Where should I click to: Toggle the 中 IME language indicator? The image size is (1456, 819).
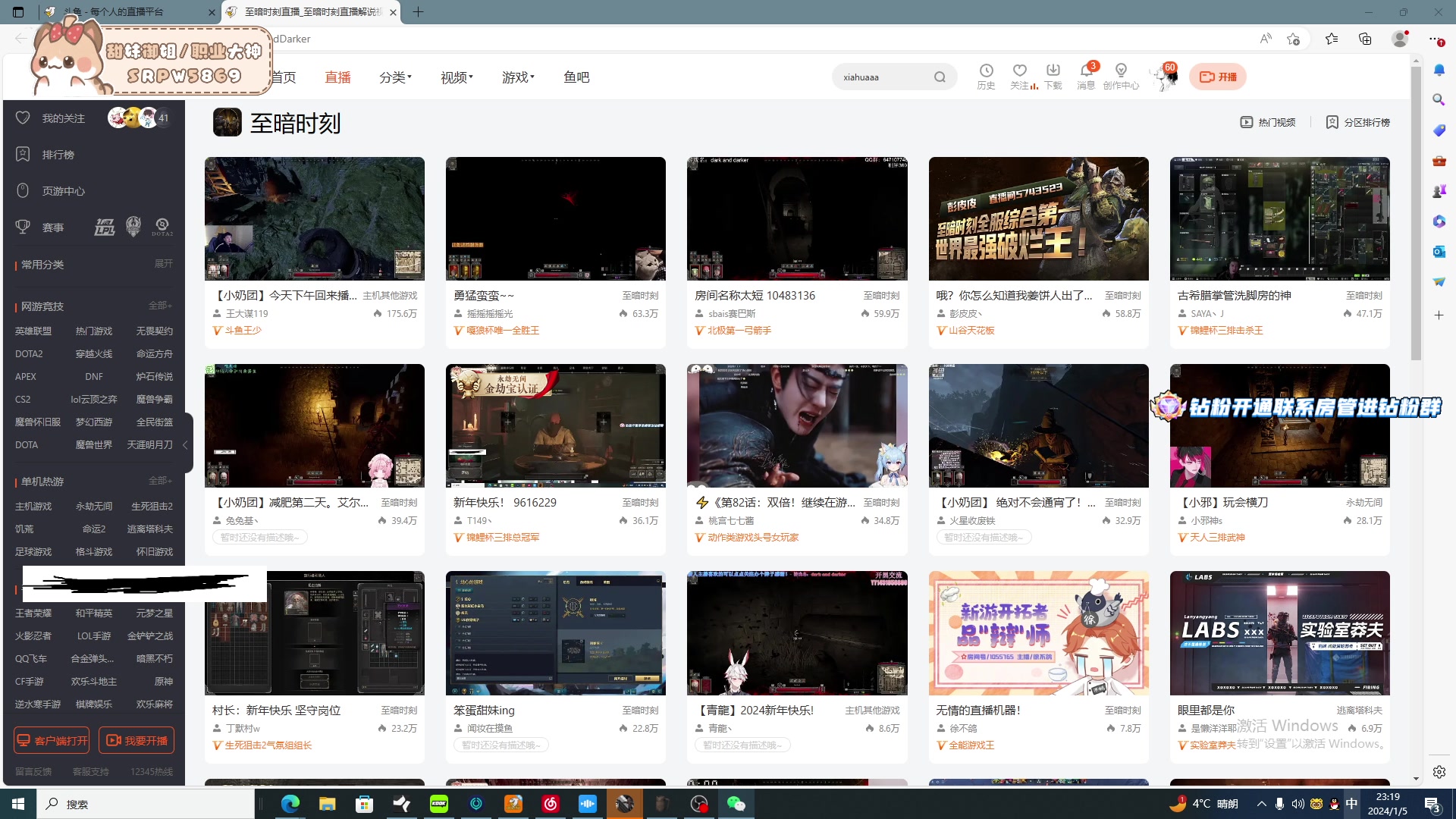1351,804
